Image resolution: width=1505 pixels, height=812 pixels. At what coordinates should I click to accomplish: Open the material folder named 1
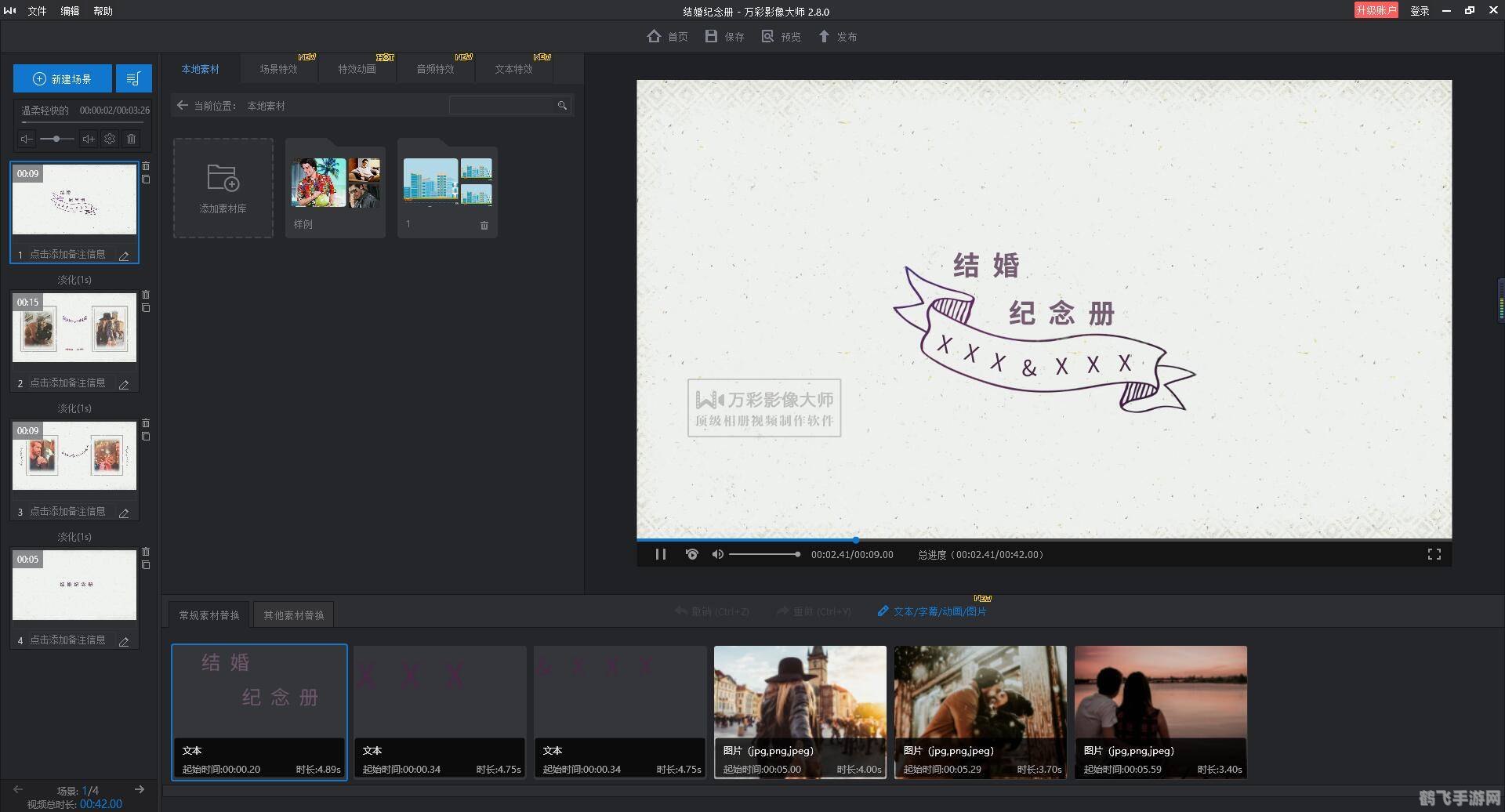[x=448, y=188]
